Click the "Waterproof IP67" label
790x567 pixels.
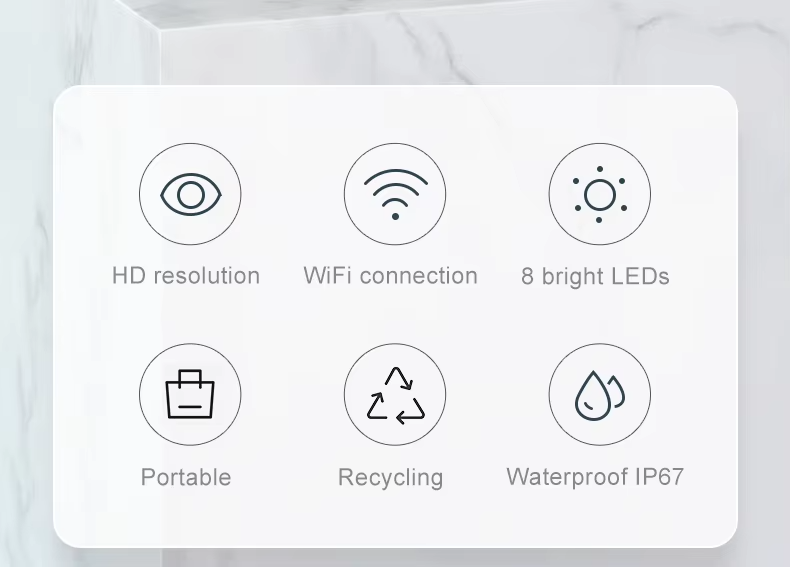click(595, 477)
